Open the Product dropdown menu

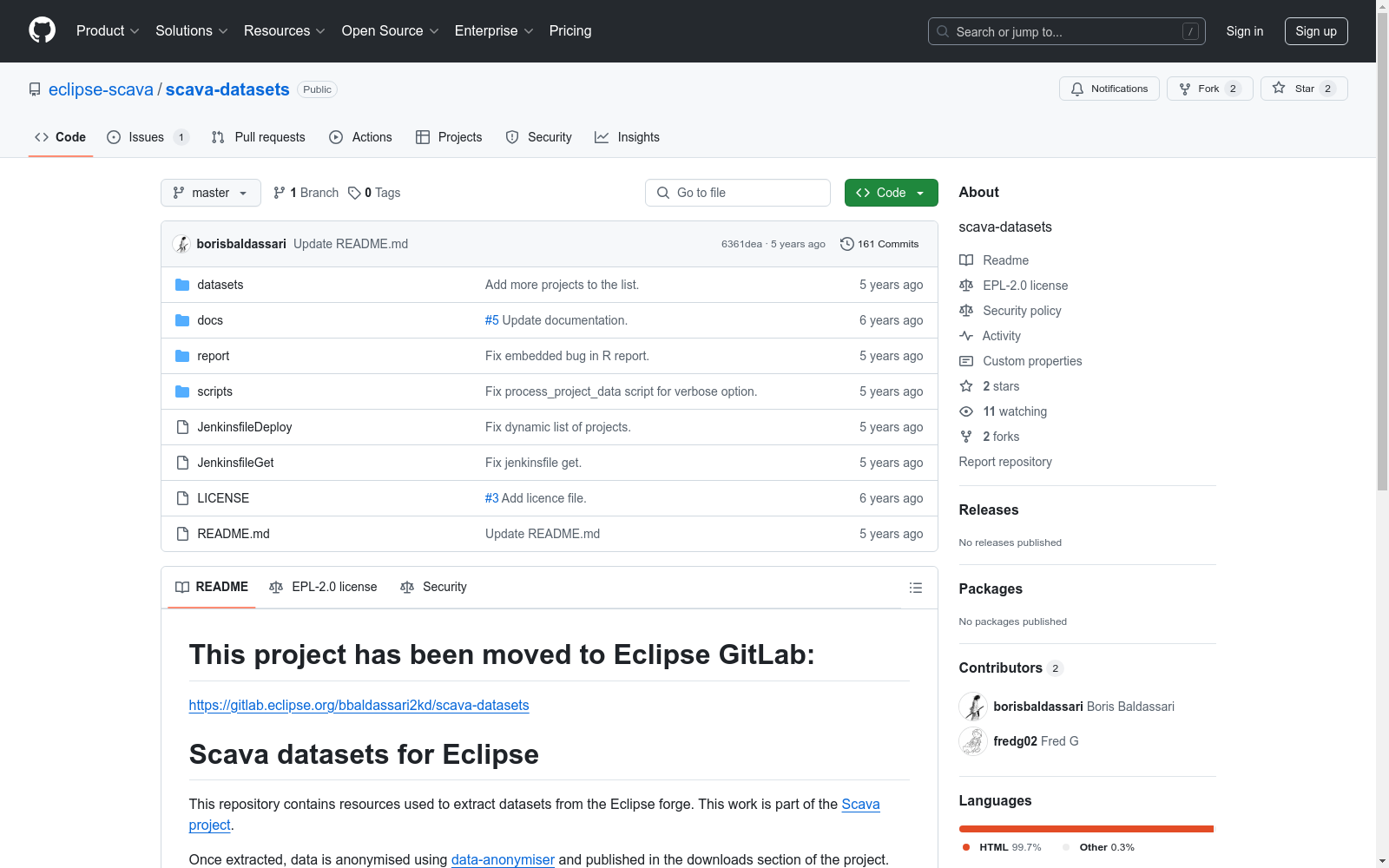108,31
